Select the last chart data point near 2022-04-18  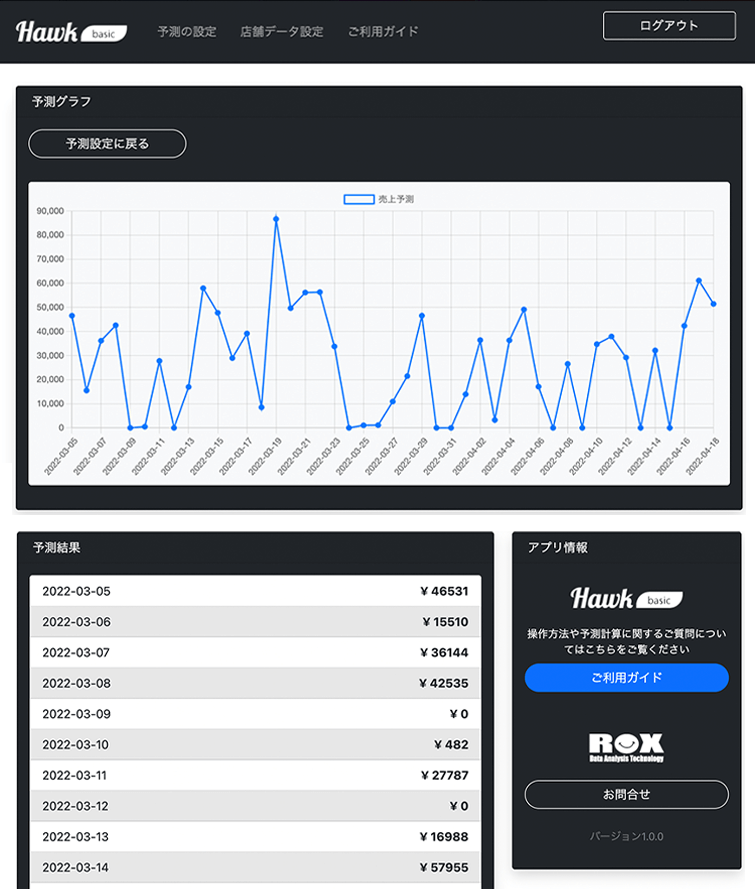click(x=714, y=304)
